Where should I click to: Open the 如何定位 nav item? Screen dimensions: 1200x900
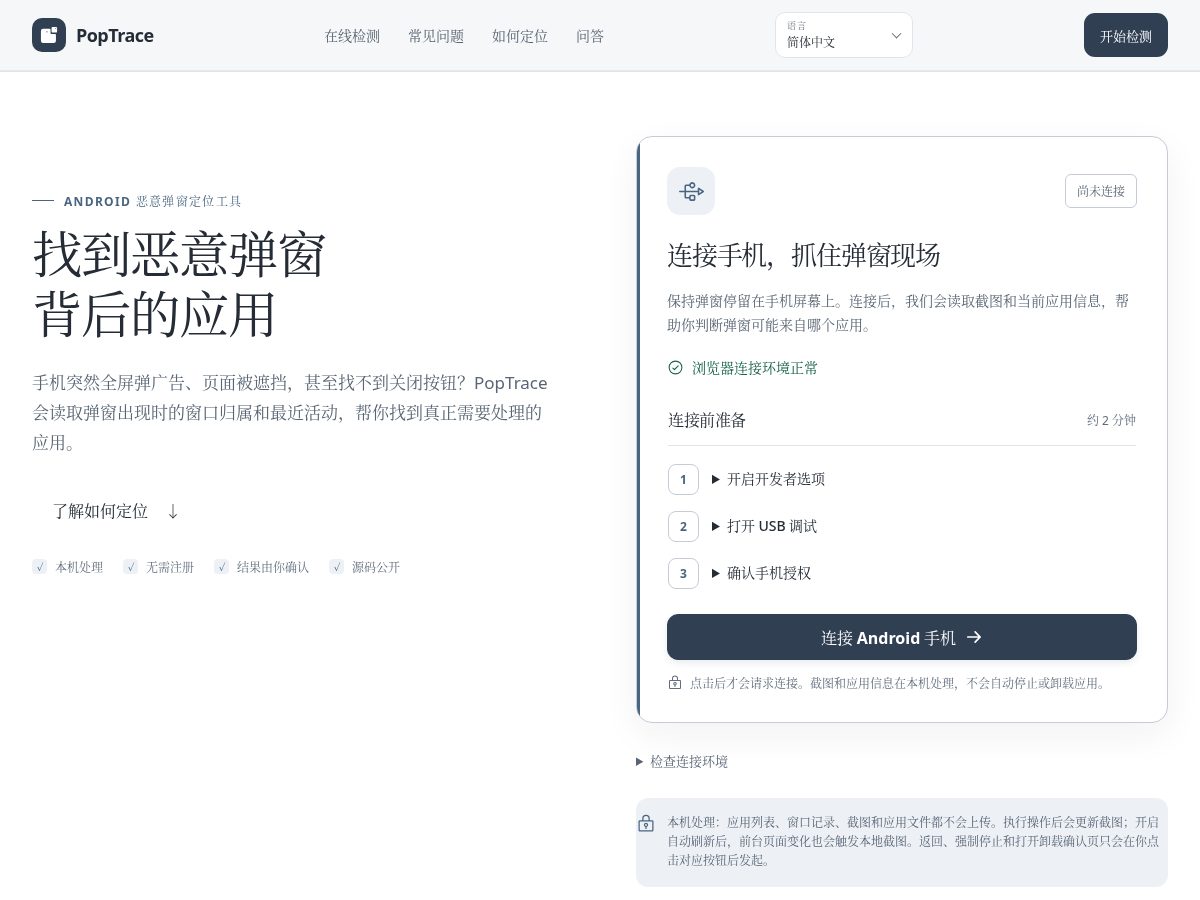coord(520,36)
